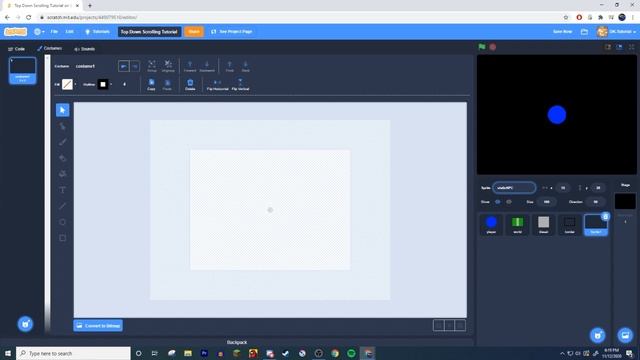
Task: Click the Delete trash icon
Action: (x=190, y=84)
